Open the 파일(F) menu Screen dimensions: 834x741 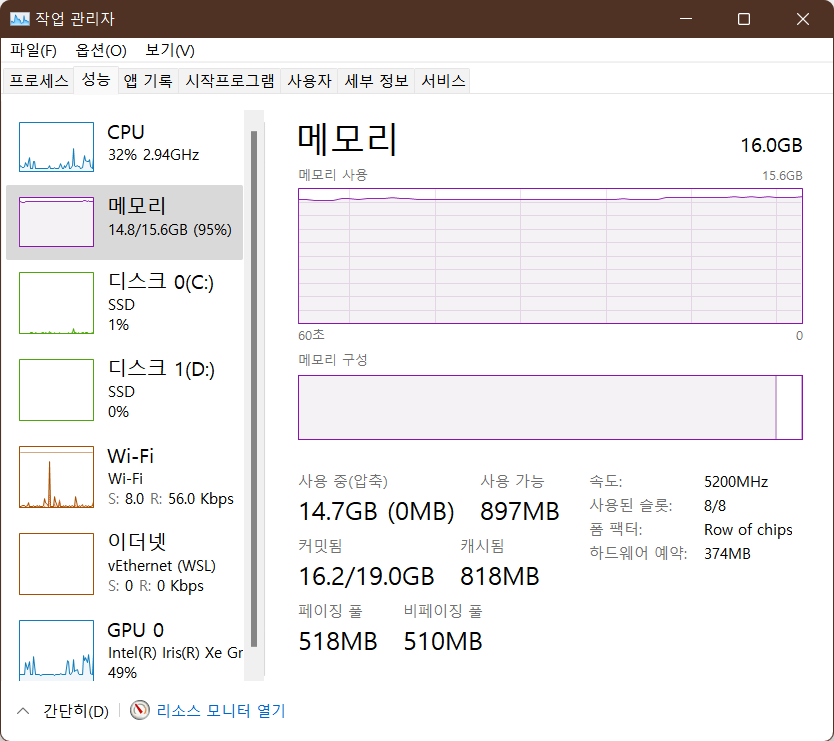[33, 51]
